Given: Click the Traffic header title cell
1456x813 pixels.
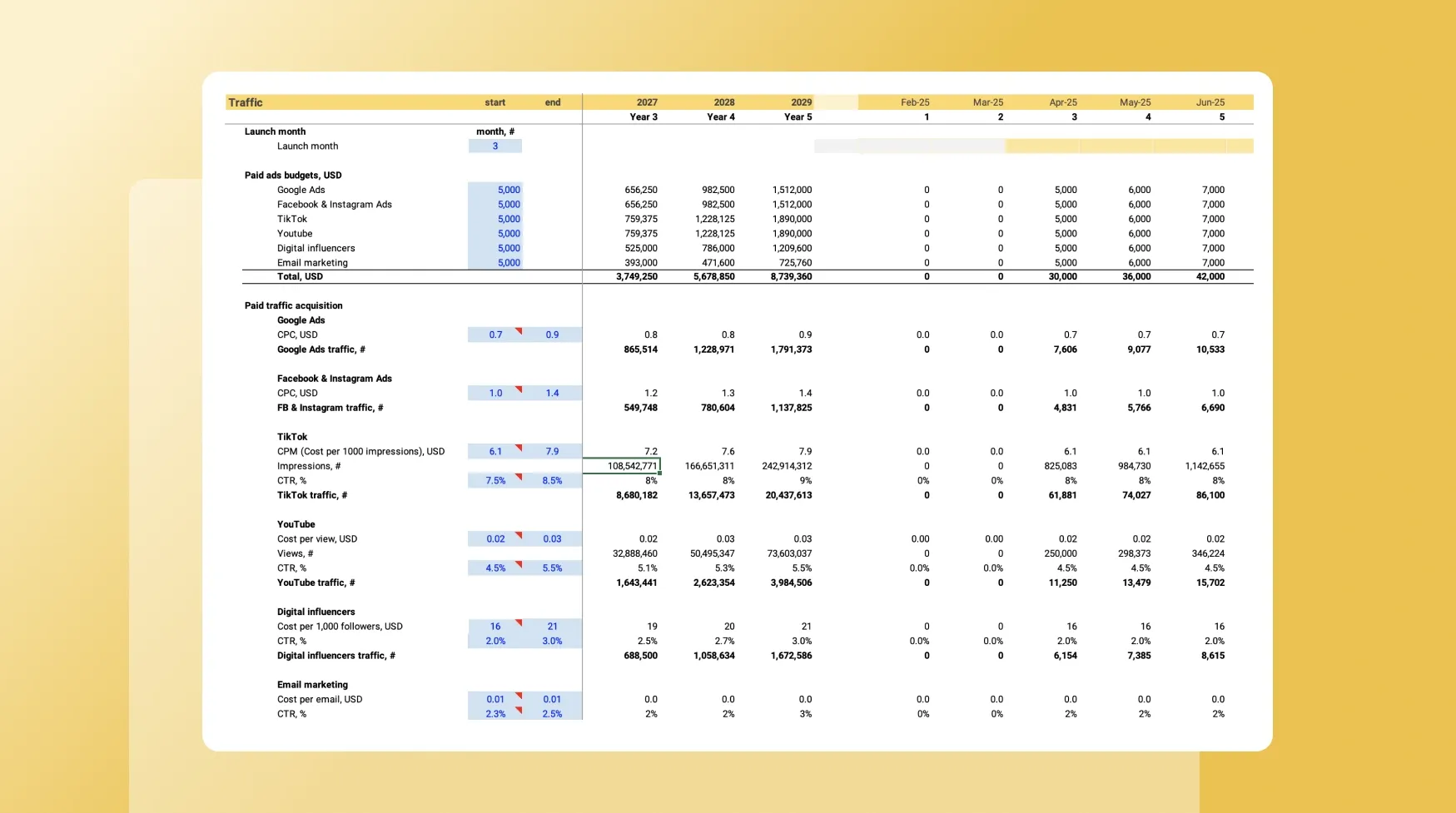Looking at the screenshot, I should pyautogui.click(x=246, y=102).
